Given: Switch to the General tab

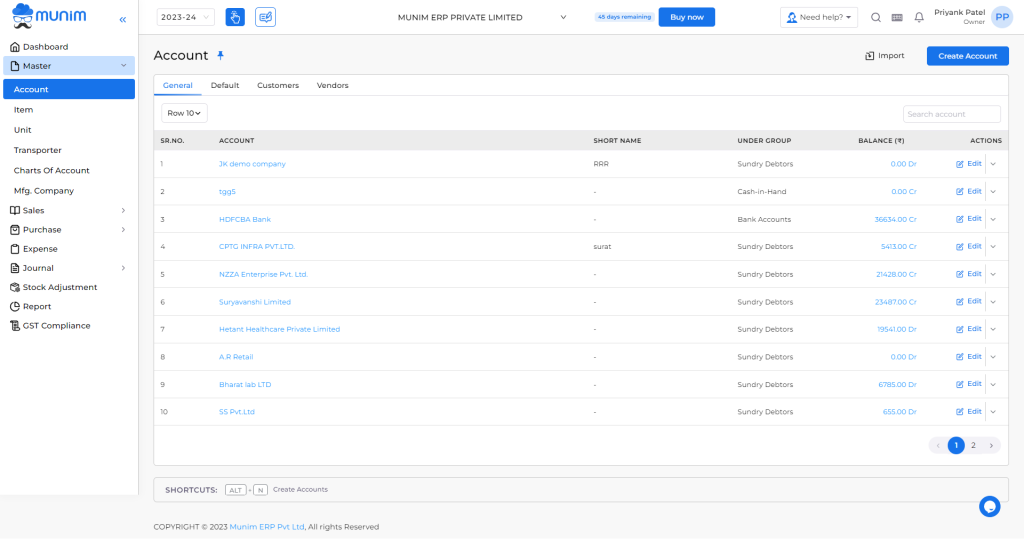Looking at the screenshot, I should 178,86.
